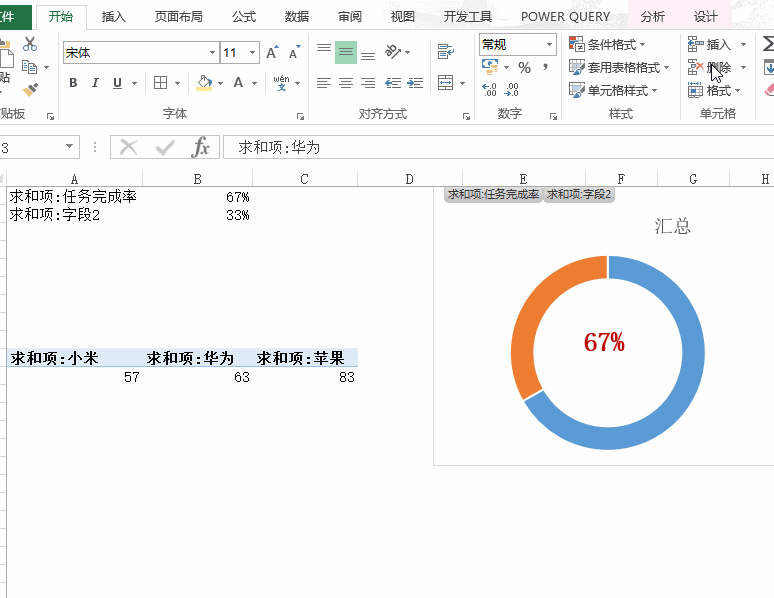Click the Wrap Text icon
The height and width of the screenshot is (598, 774).
[446, 52]
